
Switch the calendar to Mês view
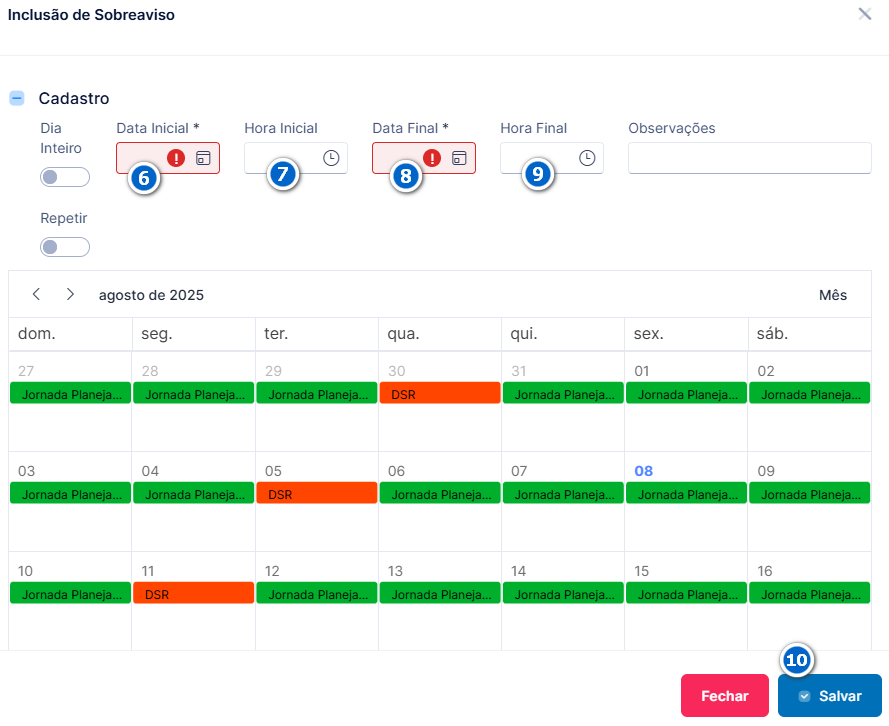pos(833,295)
